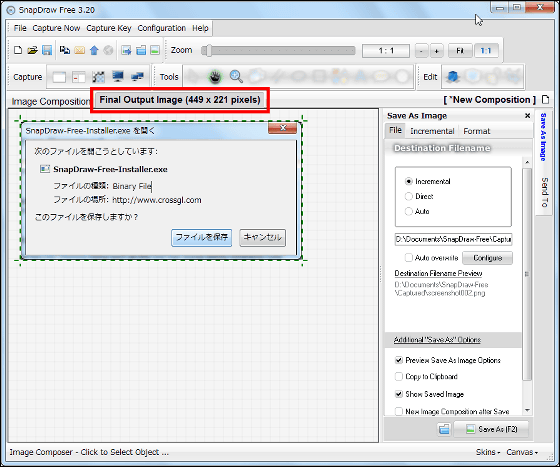Capture a window object with the second Capture icon
Screen dimensions: 560x467
pyautogui.click(x=79, y=77)
